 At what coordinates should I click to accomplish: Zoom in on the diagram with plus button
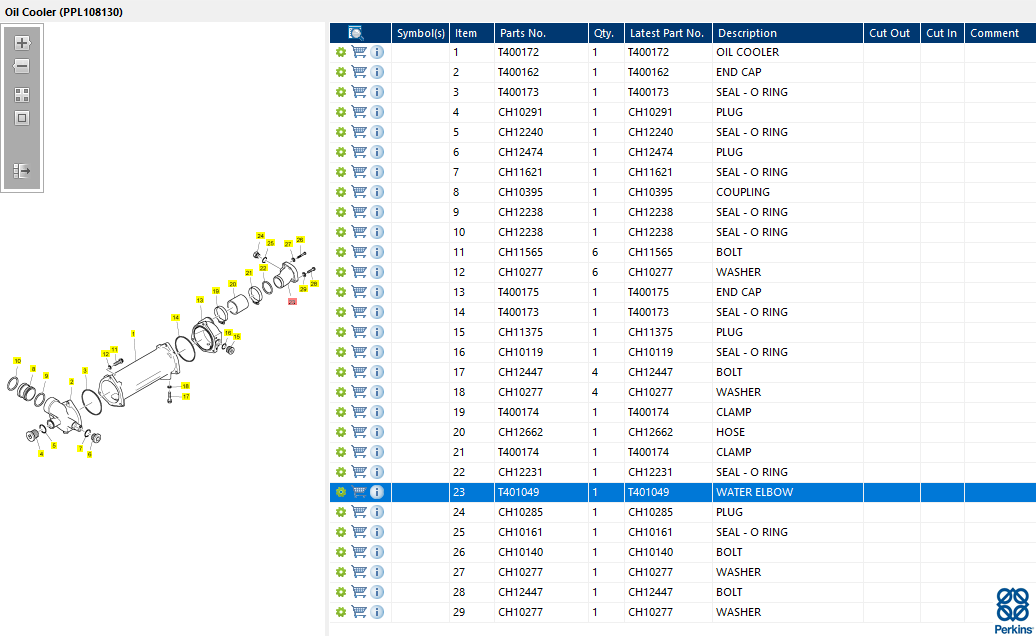point(22,43)
